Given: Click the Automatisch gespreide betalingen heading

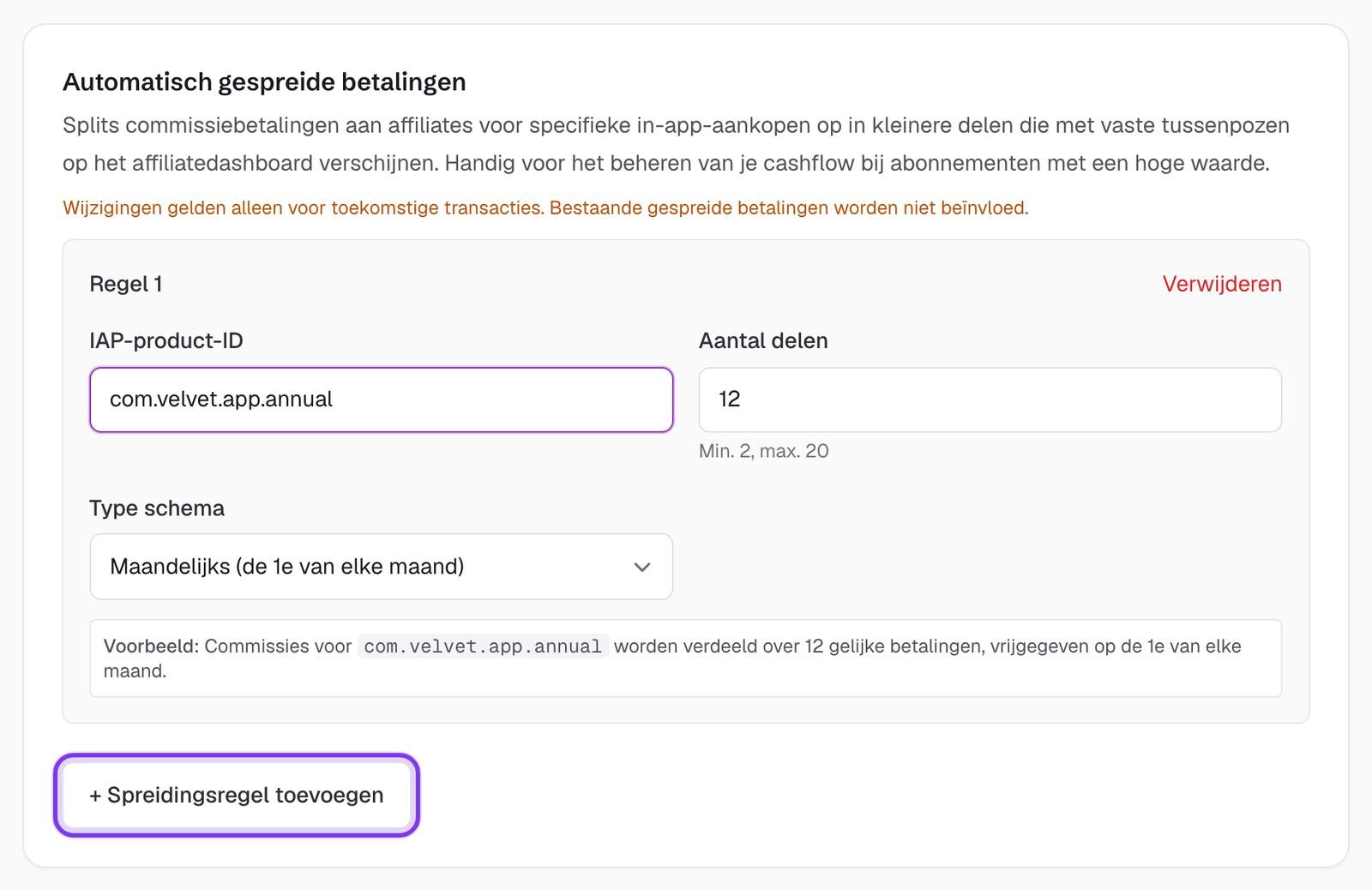Looking at the screenshot, I should [264, 82].
